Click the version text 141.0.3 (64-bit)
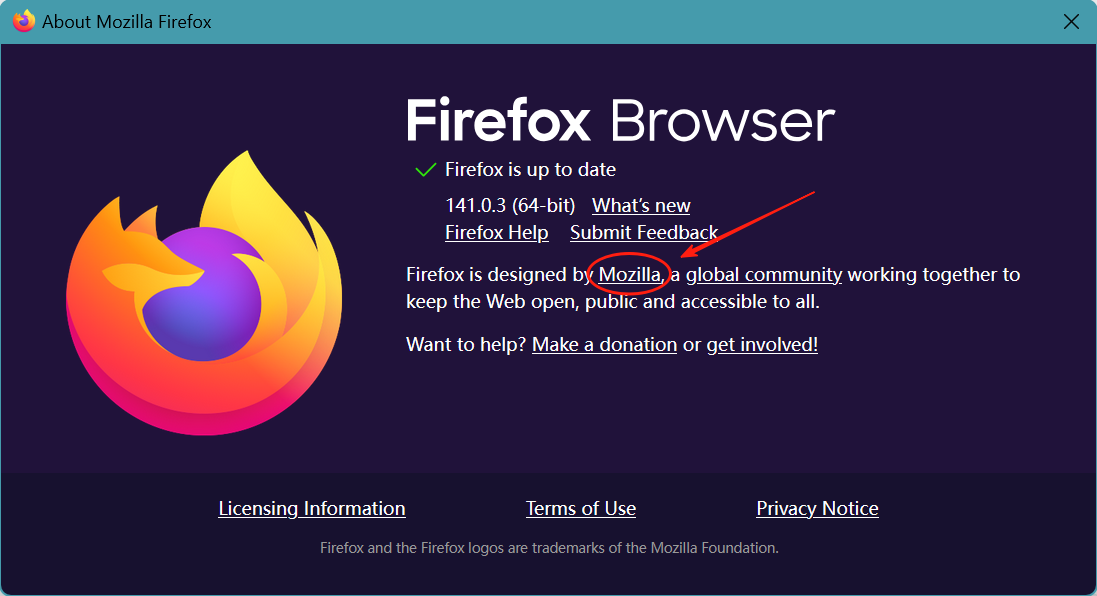Screen dimensions: 1097x596 click(x=510, y=206)
